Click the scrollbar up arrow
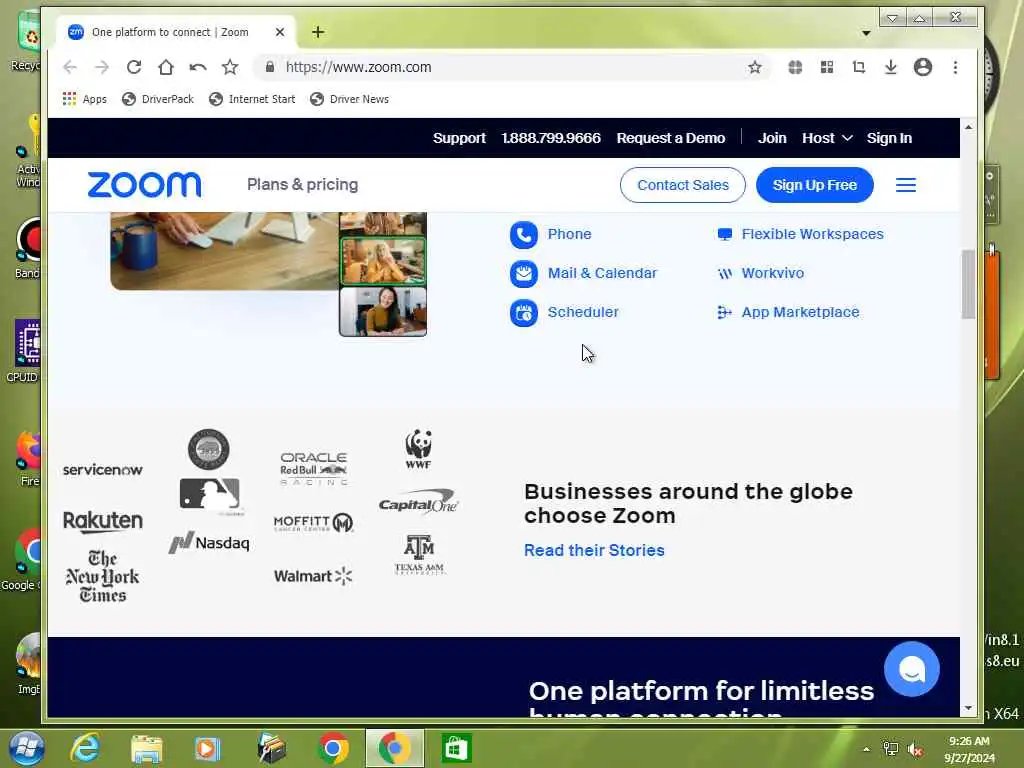This screenshot has width=1024, height=768. click(x=968, y=127)
